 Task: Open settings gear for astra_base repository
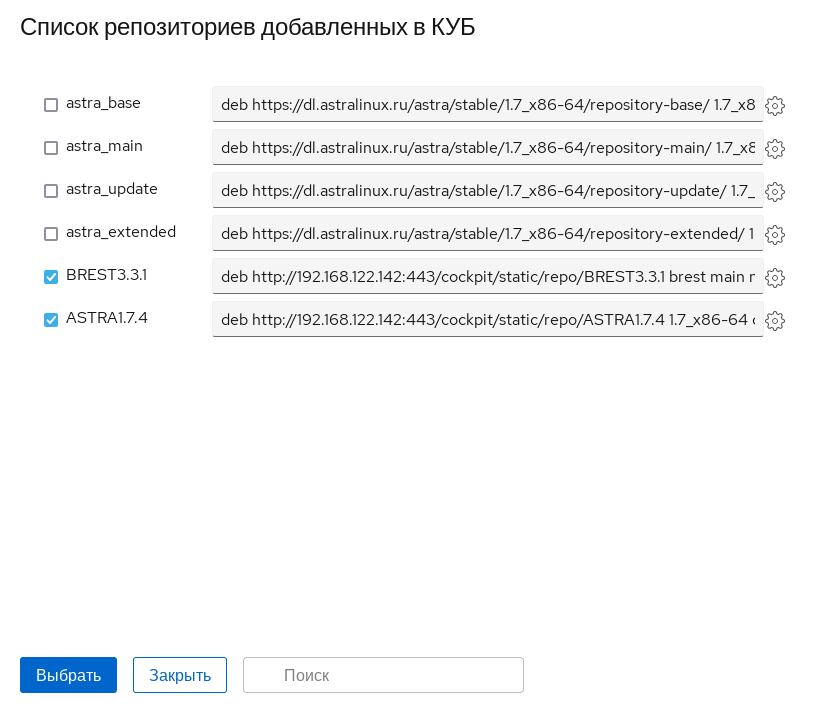(x=774, y=106)
